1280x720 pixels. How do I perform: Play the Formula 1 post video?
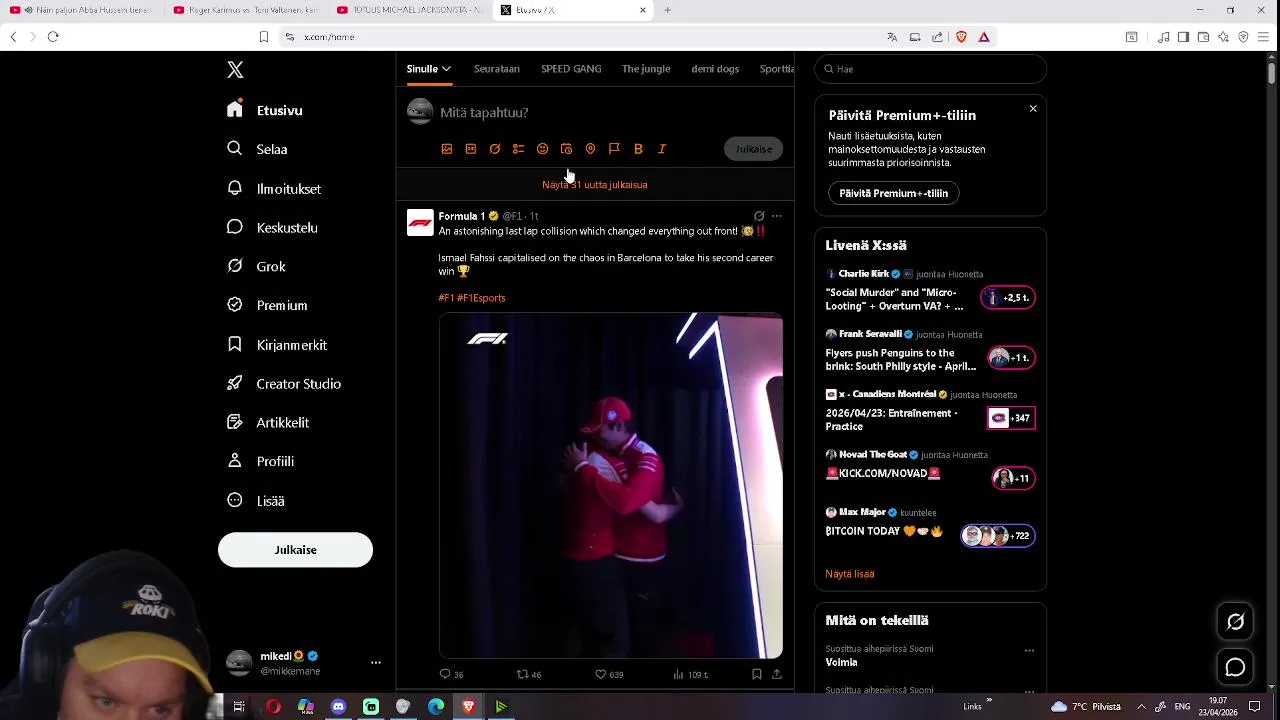pos(611,486)
